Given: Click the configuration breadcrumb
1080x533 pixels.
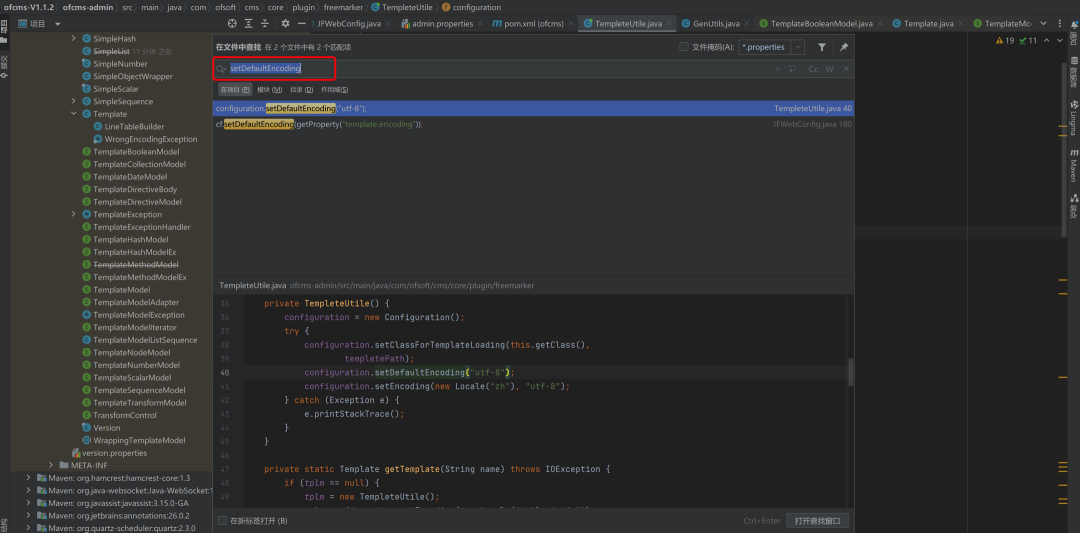Looking at the screenshot, I should pyautogui.click(x=472, y=7).
